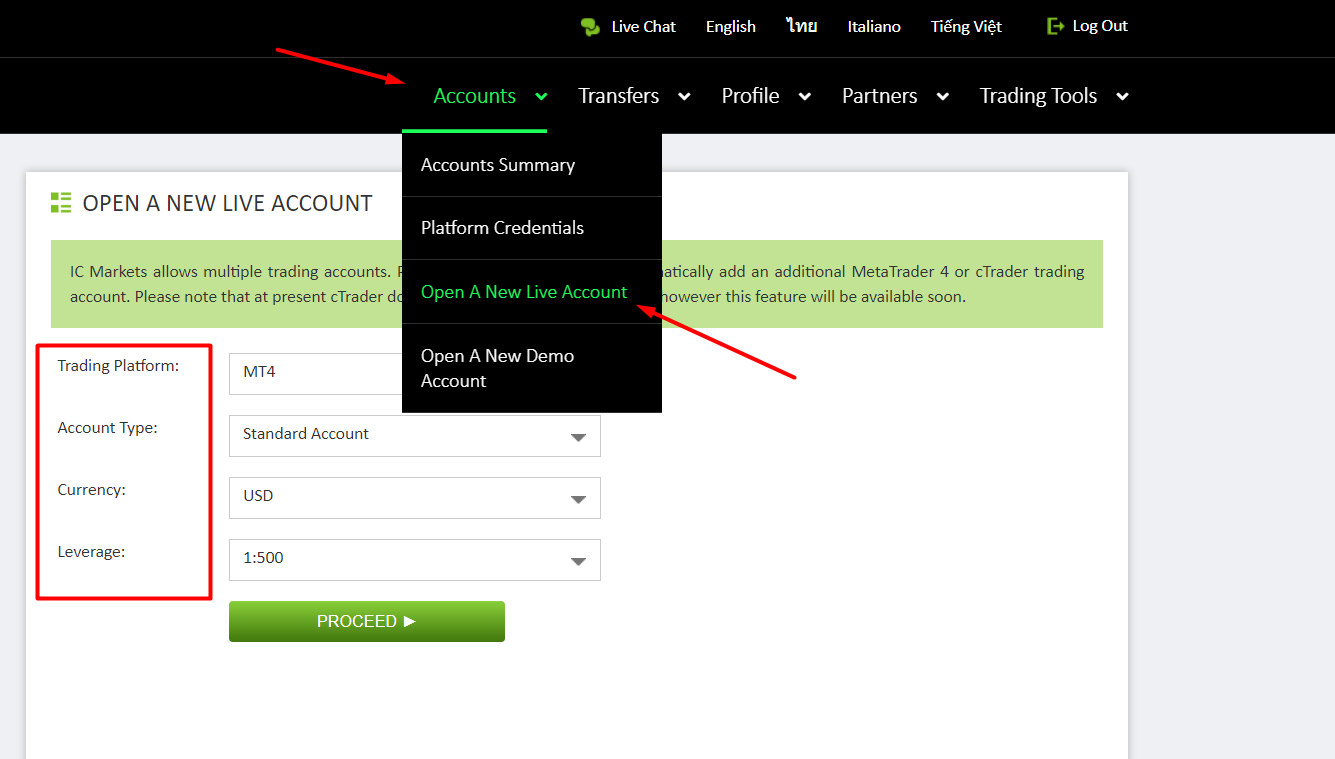1335x759 pixels.
Task: Open the Partners menu
Action: tap(879, 96)
